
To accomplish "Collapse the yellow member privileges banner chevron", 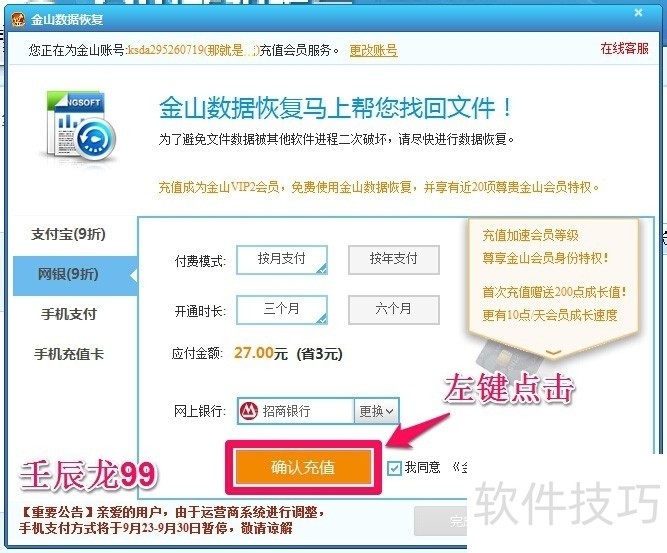I will [x=553, y=352].
